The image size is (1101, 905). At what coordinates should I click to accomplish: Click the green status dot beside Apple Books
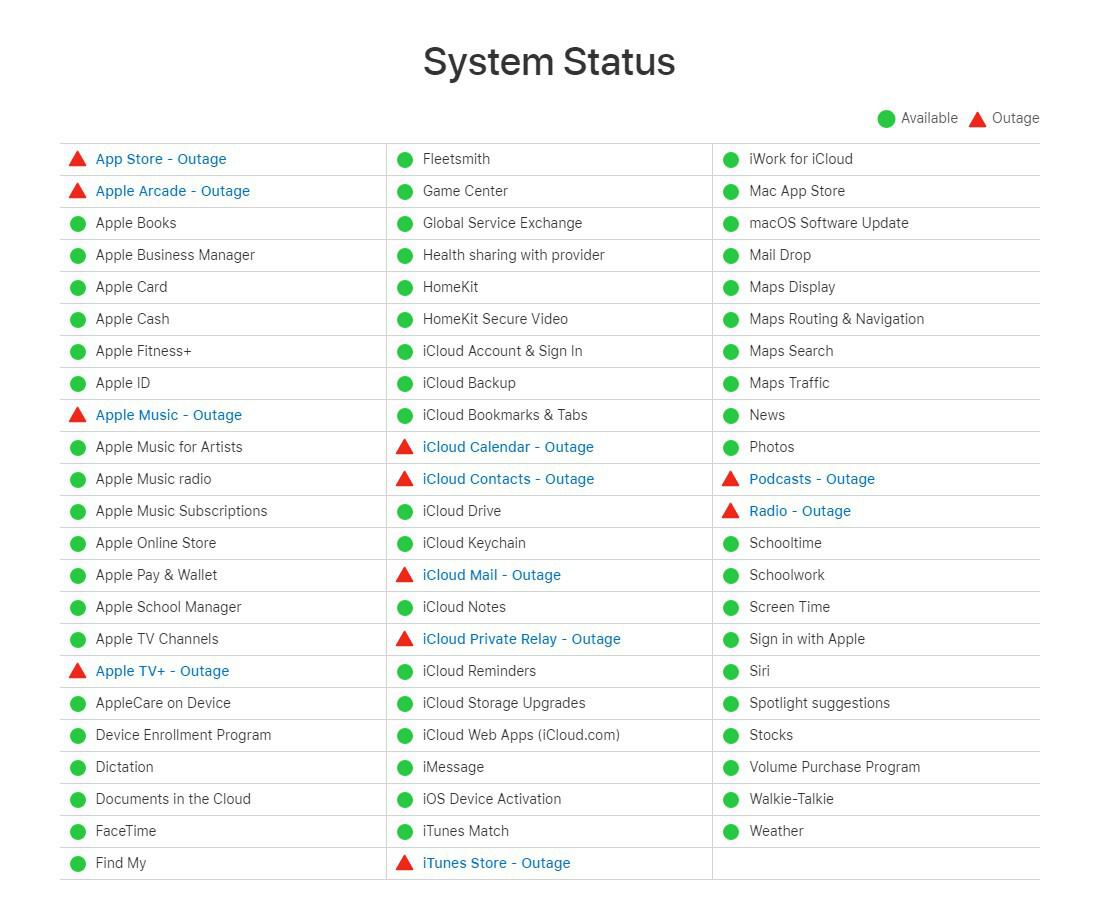click(x=77, y=223)
